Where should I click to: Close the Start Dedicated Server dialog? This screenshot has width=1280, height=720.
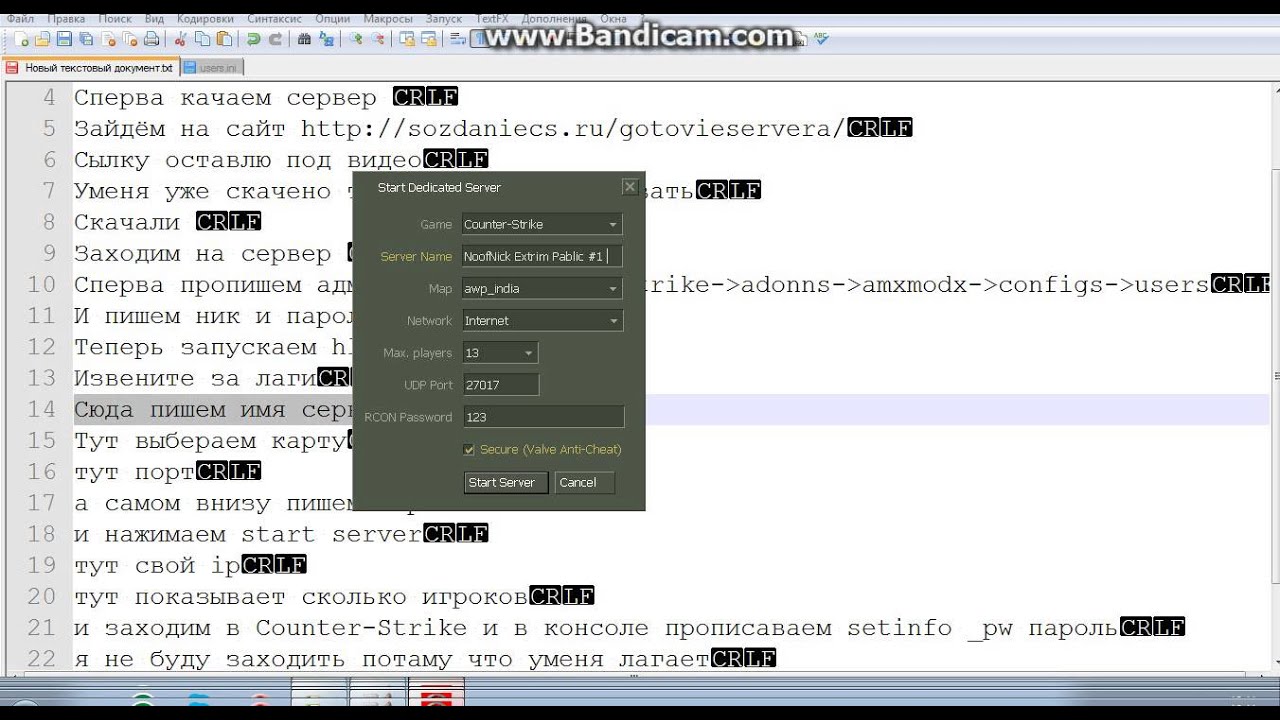coord(630,186)
